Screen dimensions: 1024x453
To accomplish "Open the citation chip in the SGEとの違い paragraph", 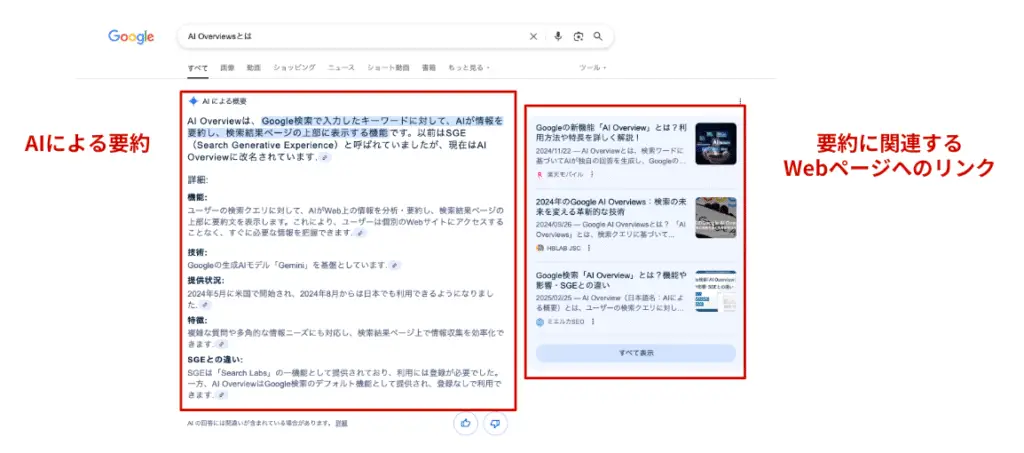I will 221,396.
